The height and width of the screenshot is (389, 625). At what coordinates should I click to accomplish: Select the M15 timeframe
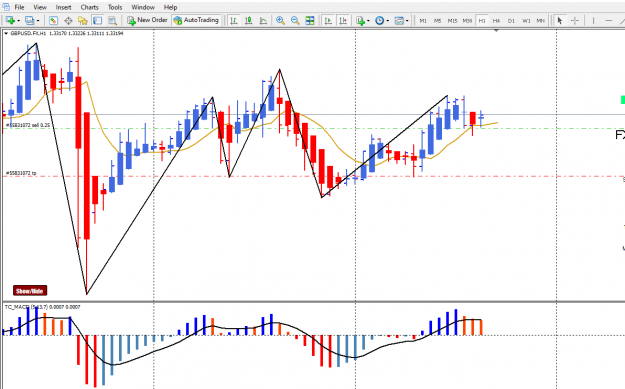(x=452, y=20)
